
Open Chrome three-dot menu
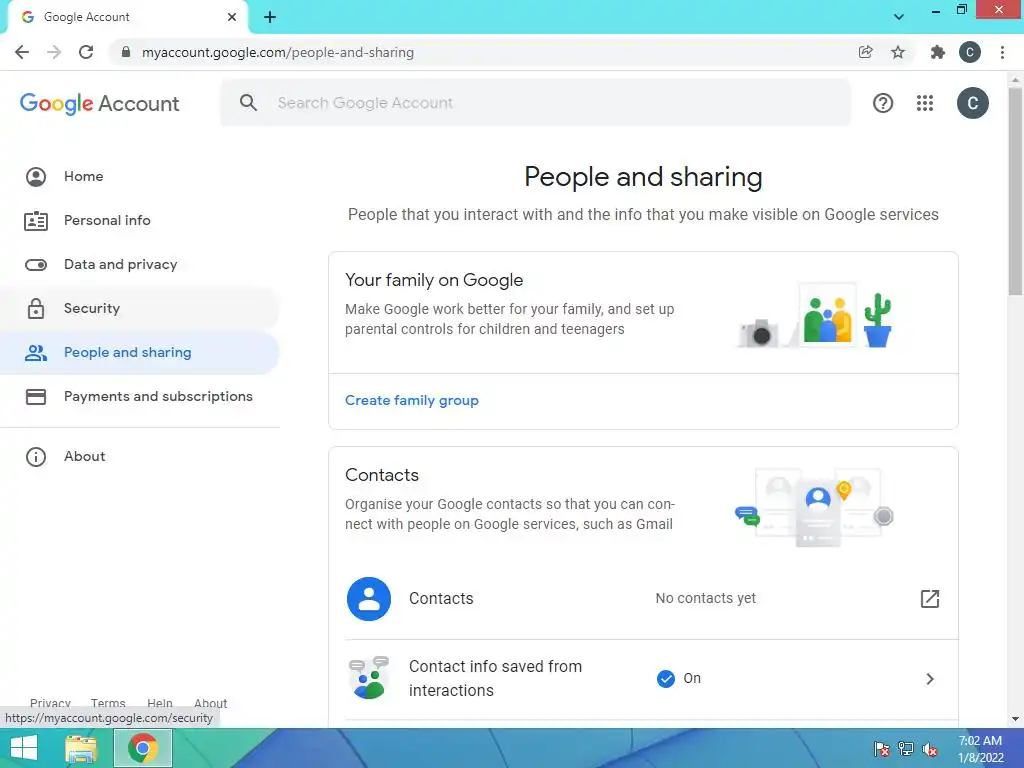point(1002,52)
